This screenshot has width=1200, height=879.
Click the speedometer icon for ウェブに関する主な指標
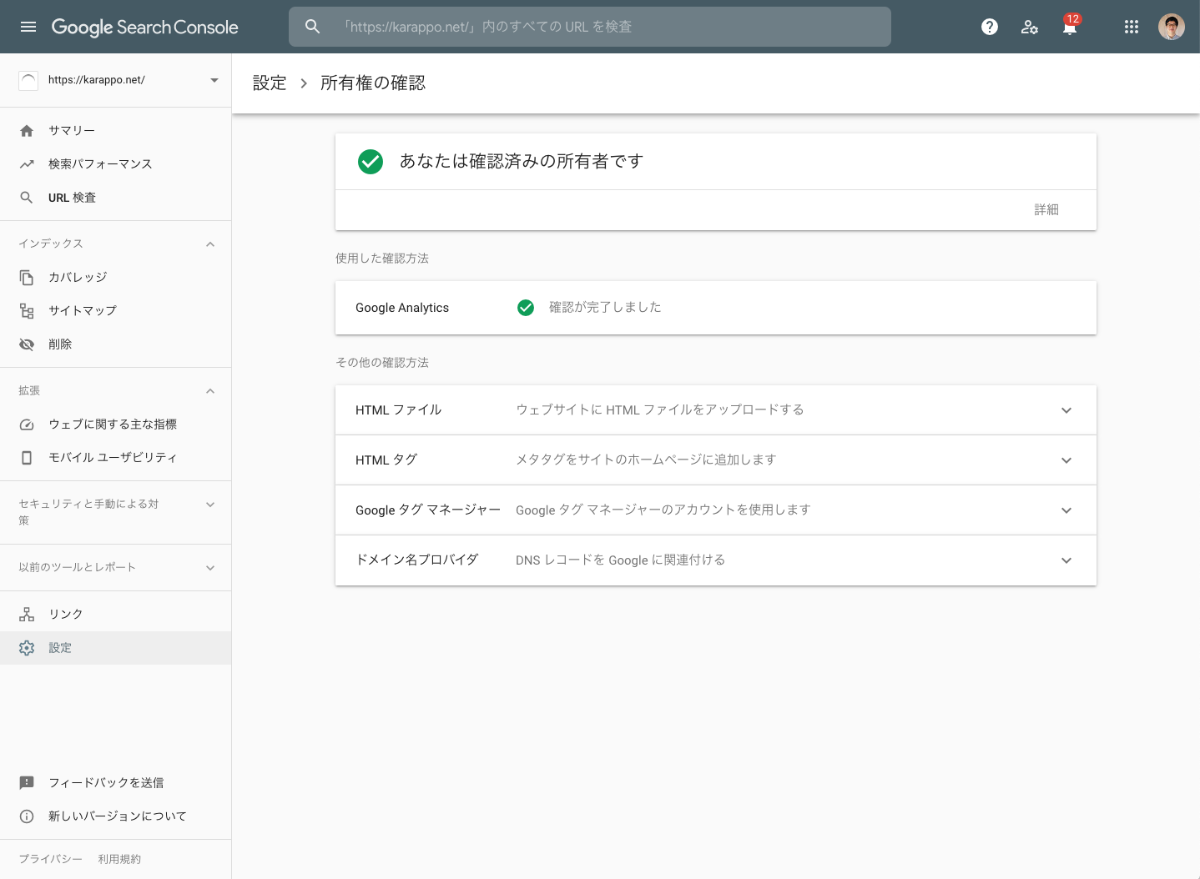coord(27,424)
